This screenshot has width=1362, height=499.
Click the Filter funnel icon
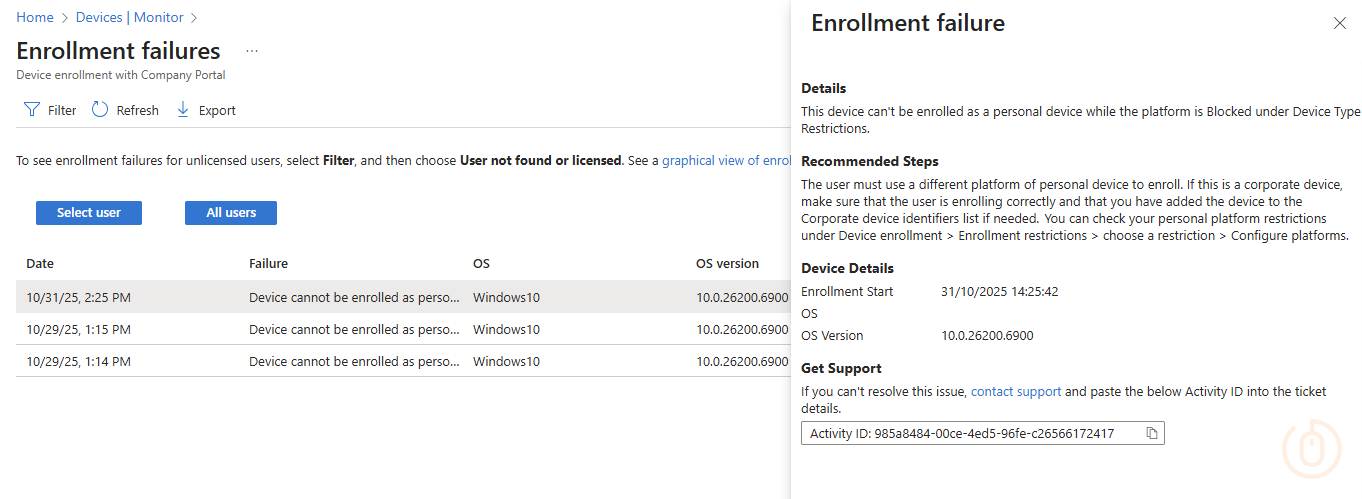point(32,110)
